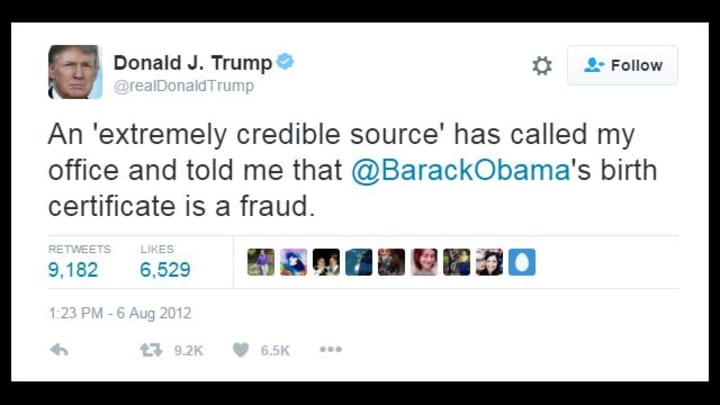This screenshot has height=405, width=720.
Task: Click the reply arrow icon
Action: click(59, 350)
